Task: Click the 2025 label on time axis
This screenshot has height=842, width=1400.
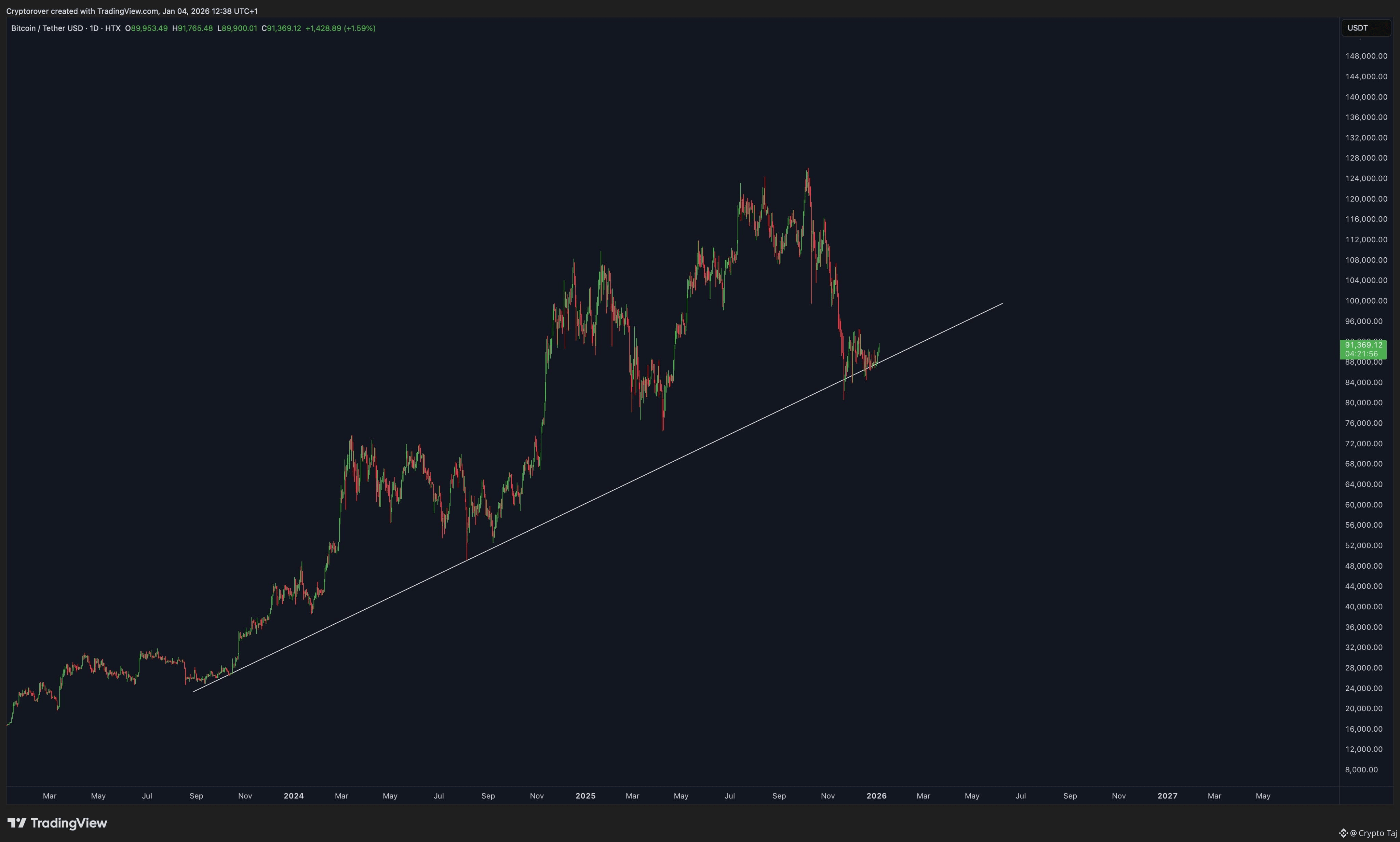Action: pos(585,796)
